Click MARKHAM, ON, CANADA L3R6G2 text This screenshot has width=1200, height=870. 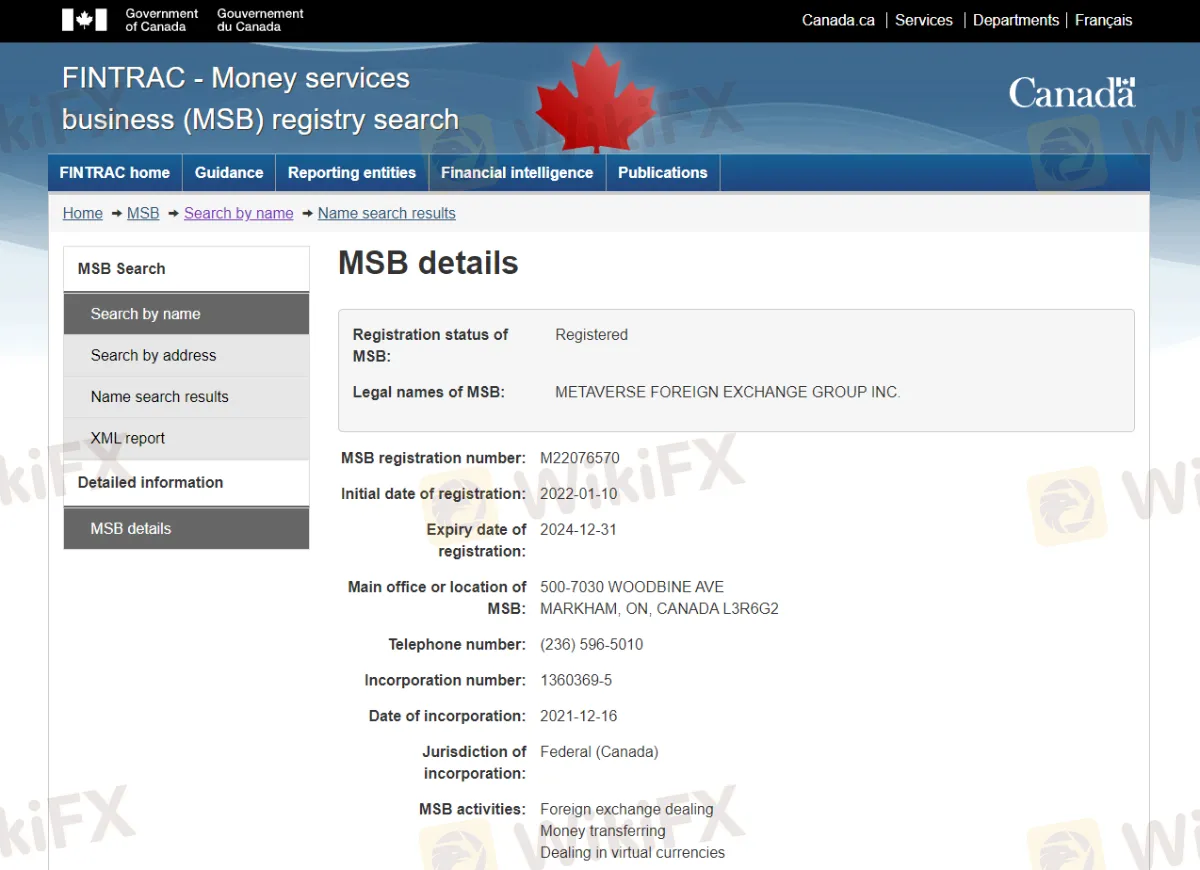pyautogui.click(x=659, y=609)
